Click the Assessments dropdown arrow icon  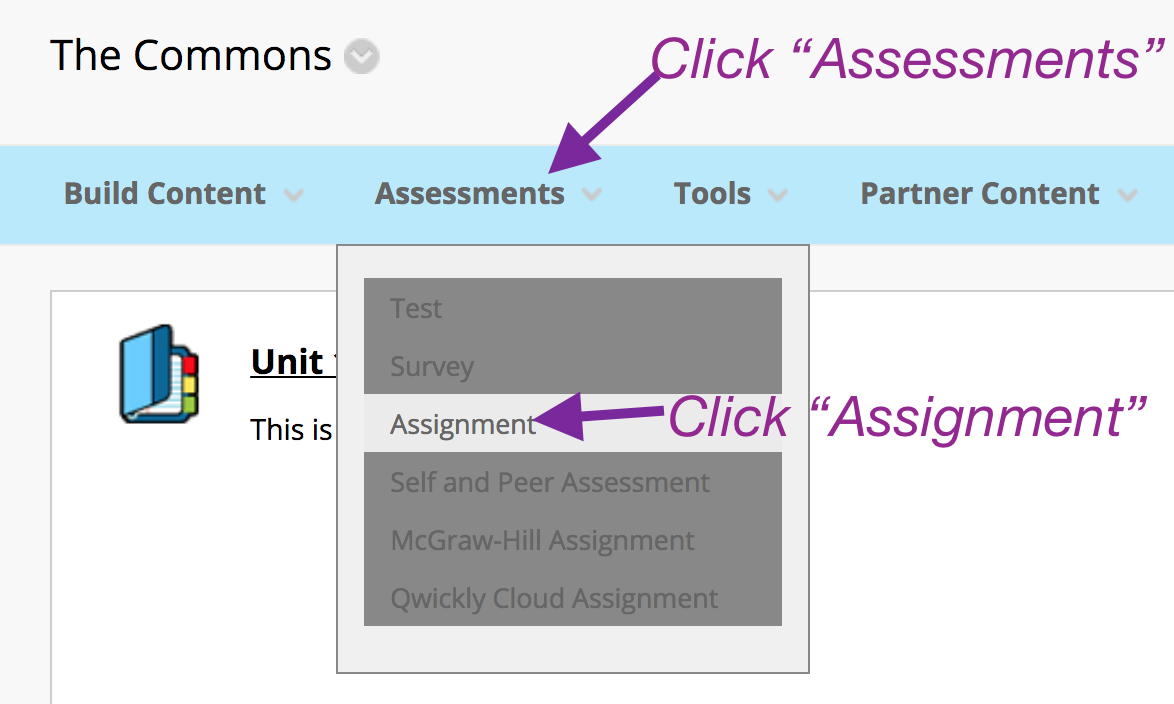click(x=595, y=196)
